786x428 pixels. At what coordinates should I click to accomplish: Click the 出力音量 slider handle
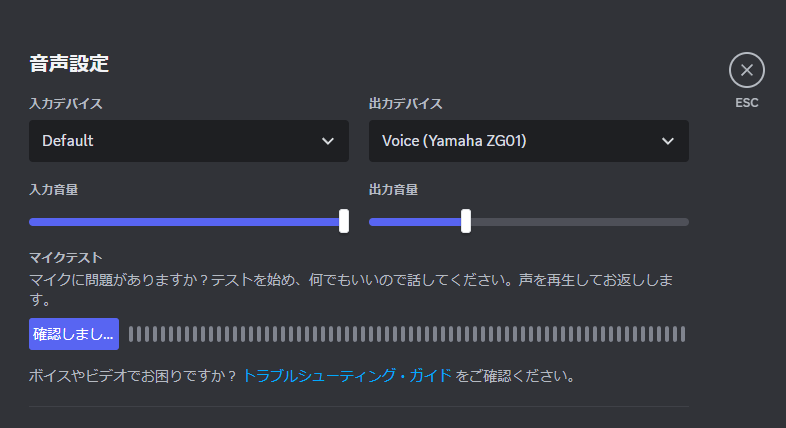466,221
